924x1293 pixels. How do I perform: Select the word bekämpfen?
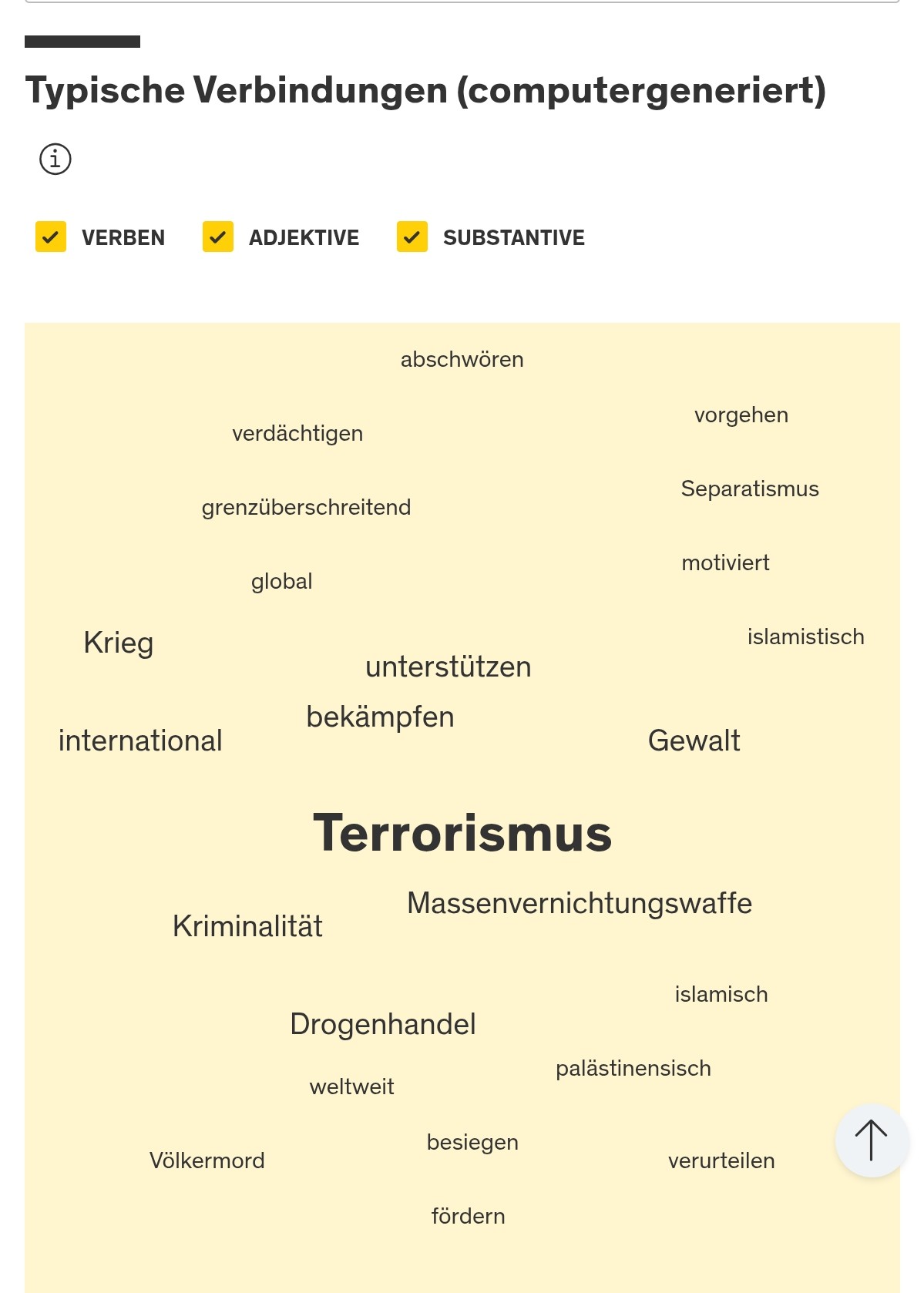381,717
